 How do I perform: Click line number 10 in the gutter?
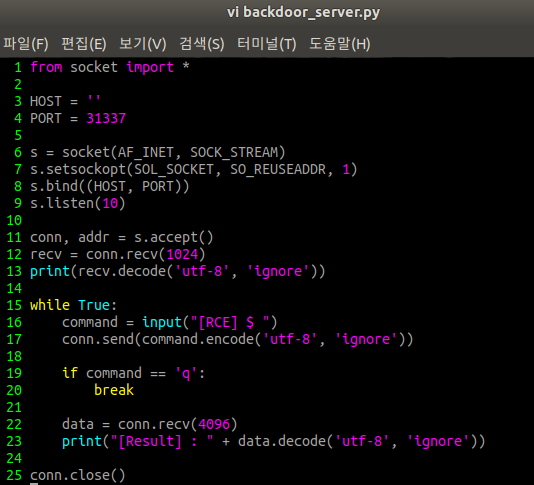pos(14,220)
